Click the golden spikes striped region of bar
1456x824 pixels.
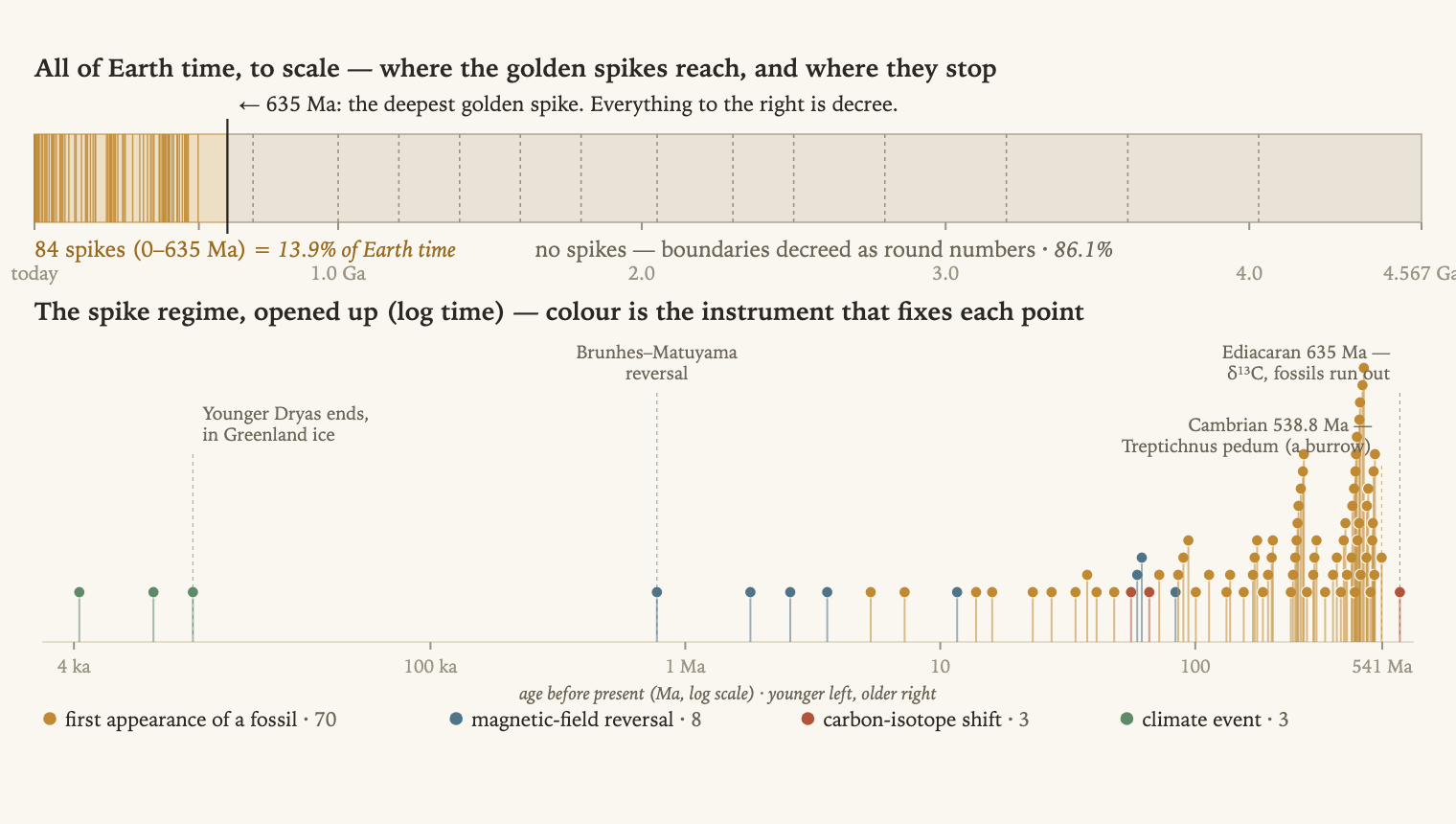pyautogui.click(x=115, y=178)
